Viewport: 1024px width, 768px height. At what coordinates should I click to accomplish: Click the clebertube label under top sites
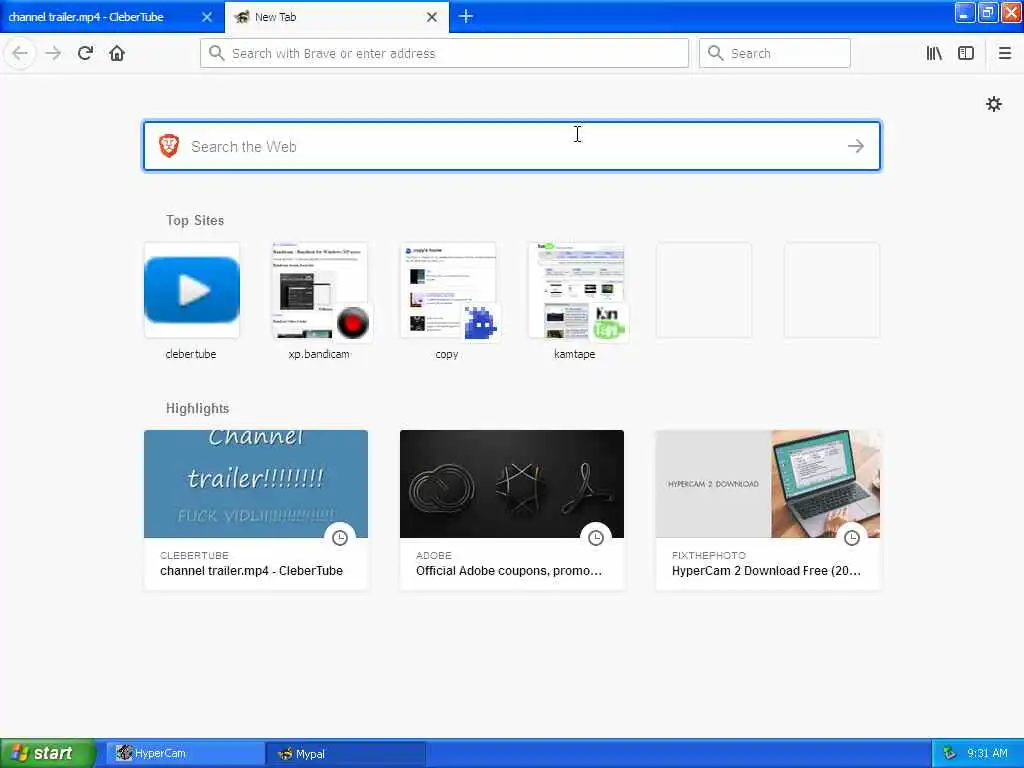[191, 354]
